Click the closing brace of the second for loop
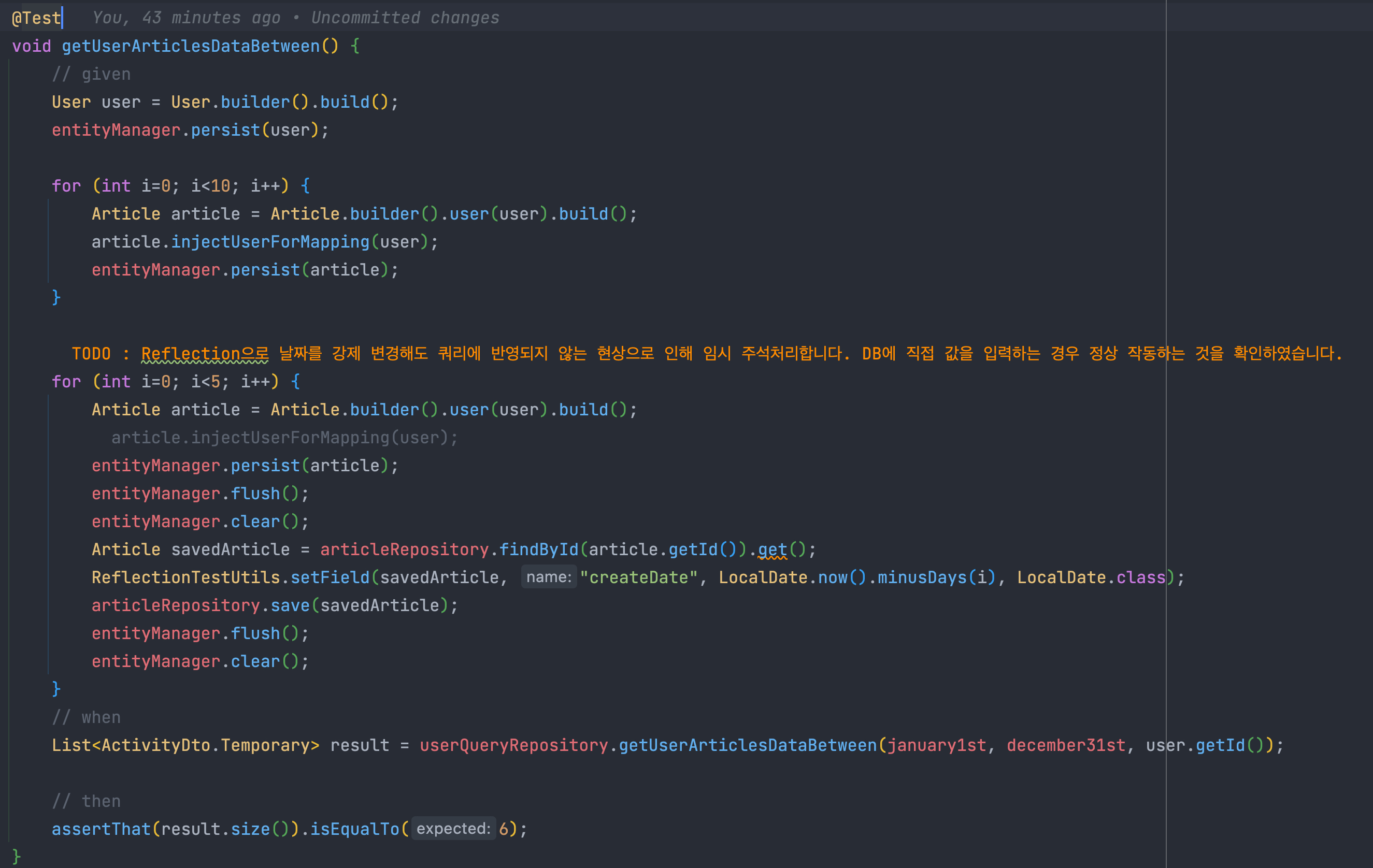Viewport: 1373px width, 868px height. [56, 688]
